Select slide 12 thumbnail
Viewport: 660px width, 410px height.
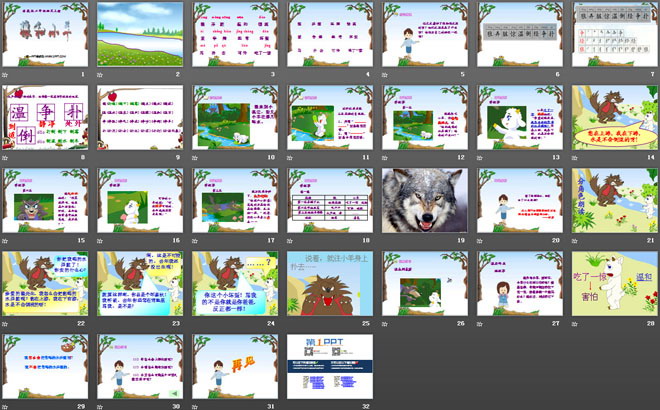[425, 117]
